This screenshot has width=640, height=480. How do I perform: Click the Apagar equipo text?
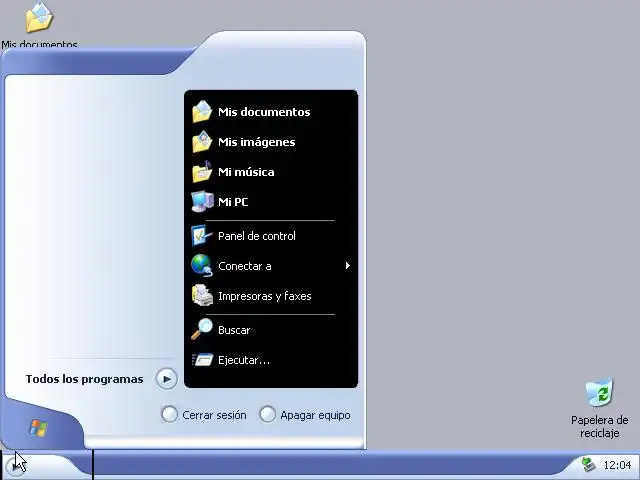point(315,416)
